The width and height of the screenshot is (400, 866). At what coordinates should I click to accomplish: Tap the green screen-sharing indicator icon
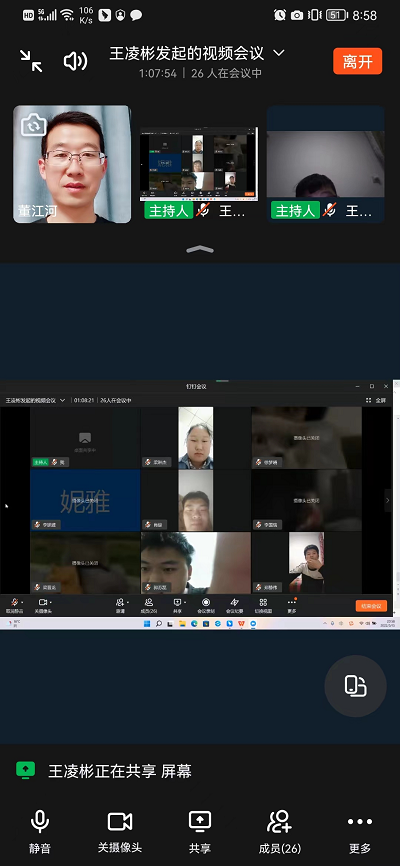[x=25, y=770]
